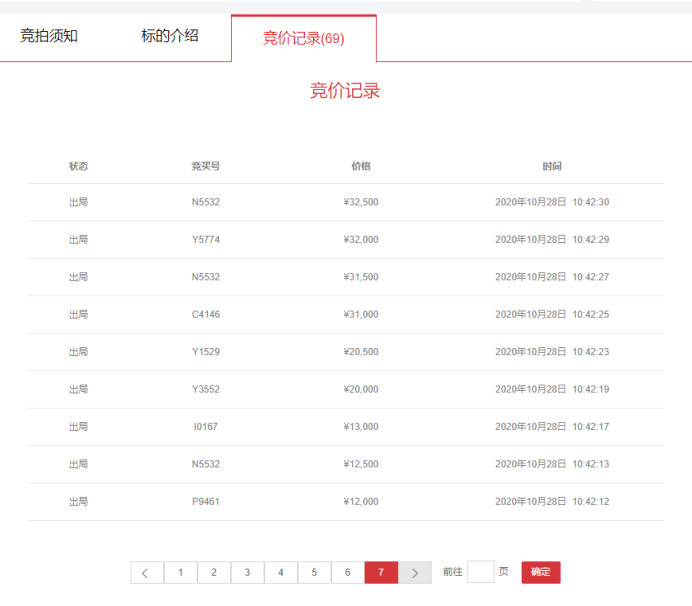This screenshot has width=692, height=606.
Task: Click the current page 7 button
Action: click(381, 573)
